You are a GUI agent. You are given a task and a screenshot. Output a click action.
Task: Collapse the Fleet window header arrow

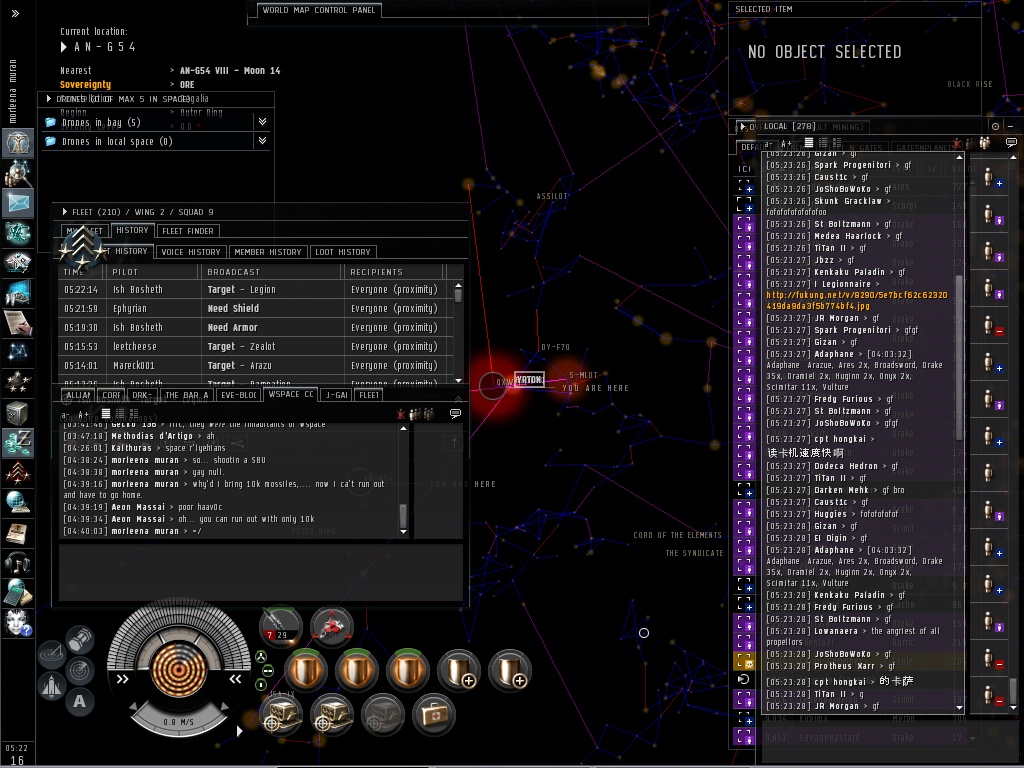[65, 212]
